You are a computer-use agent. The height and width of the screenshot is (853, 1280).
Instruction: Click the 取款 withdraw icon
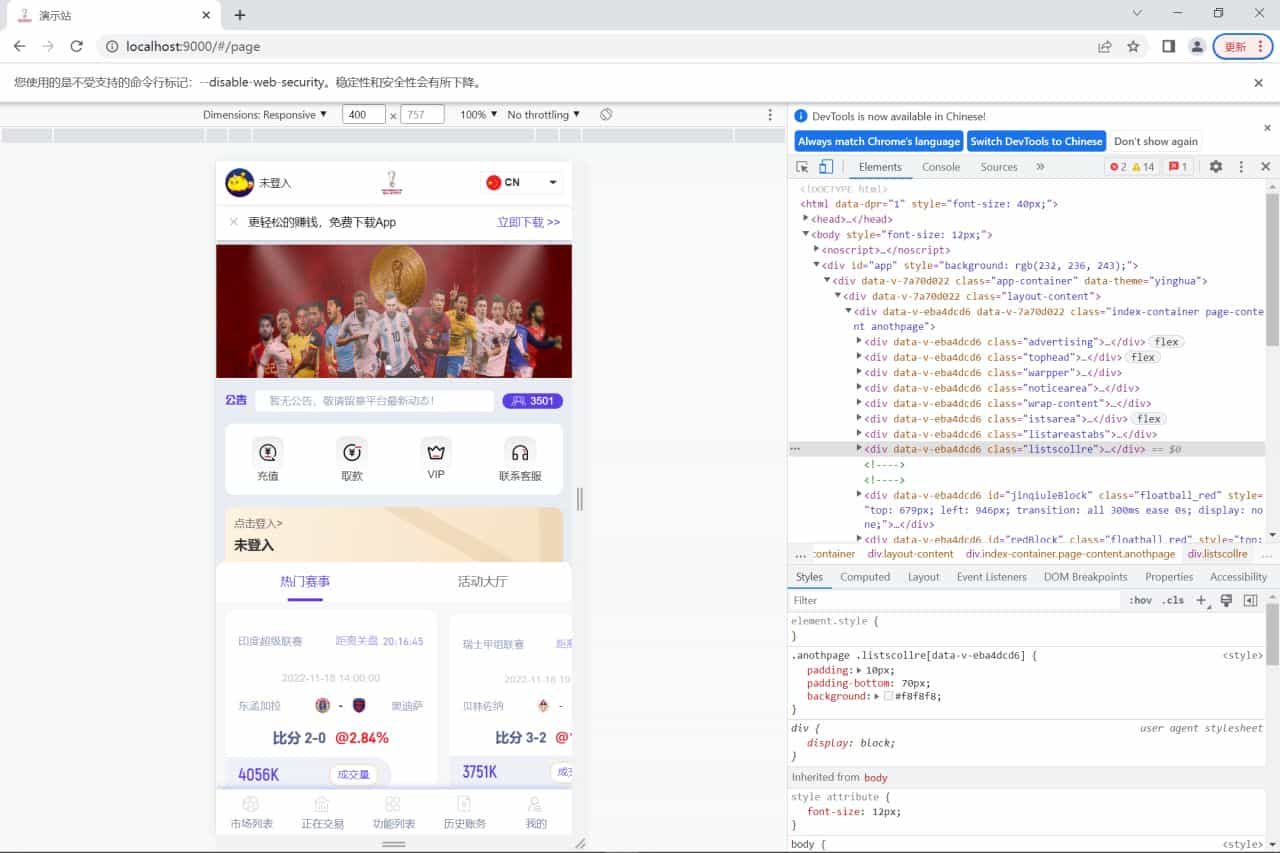click(x=352, y=452)
